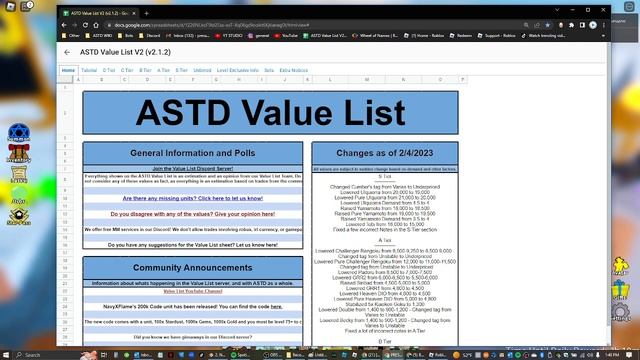640x360 pixels.
Task: Open Chrome three-dot menu
Action: point(604,25)
